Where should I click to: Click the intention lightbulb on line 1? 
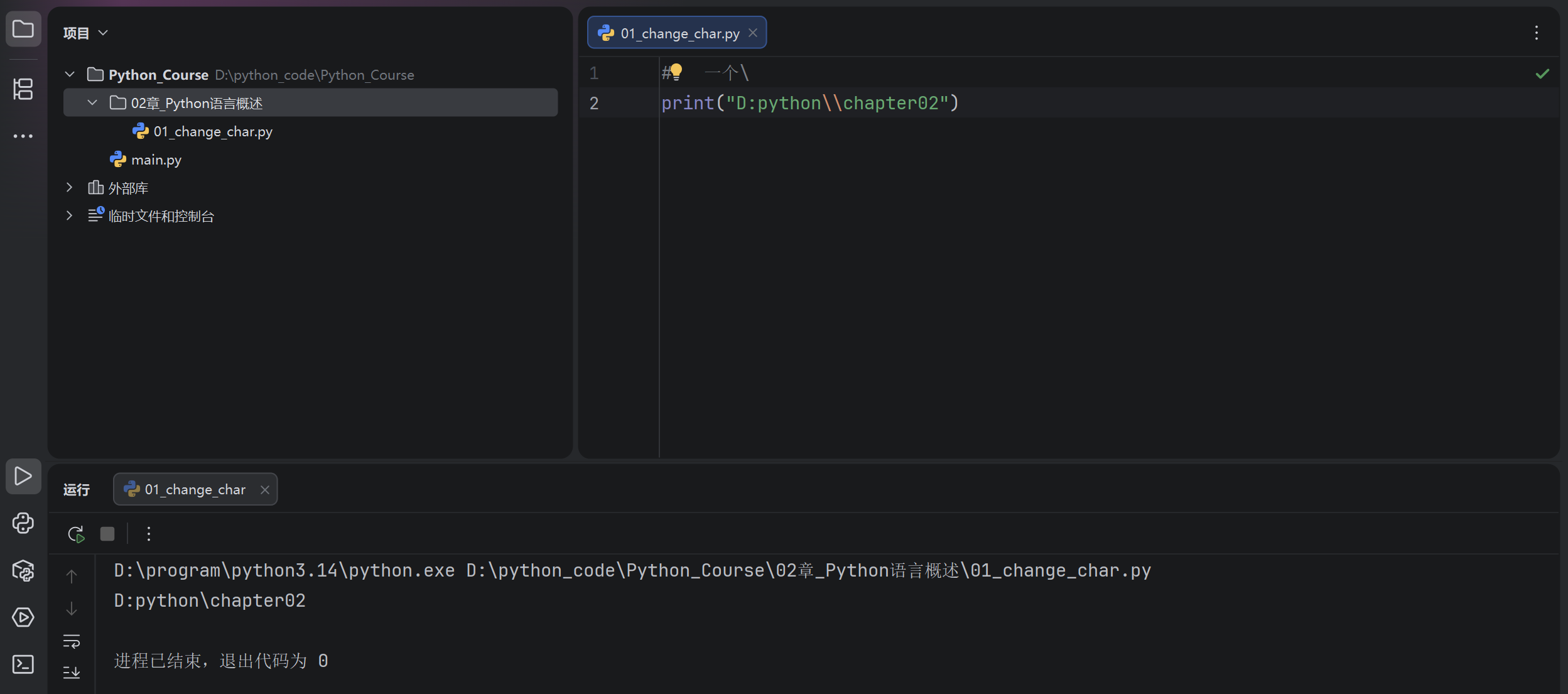point(676,72)
